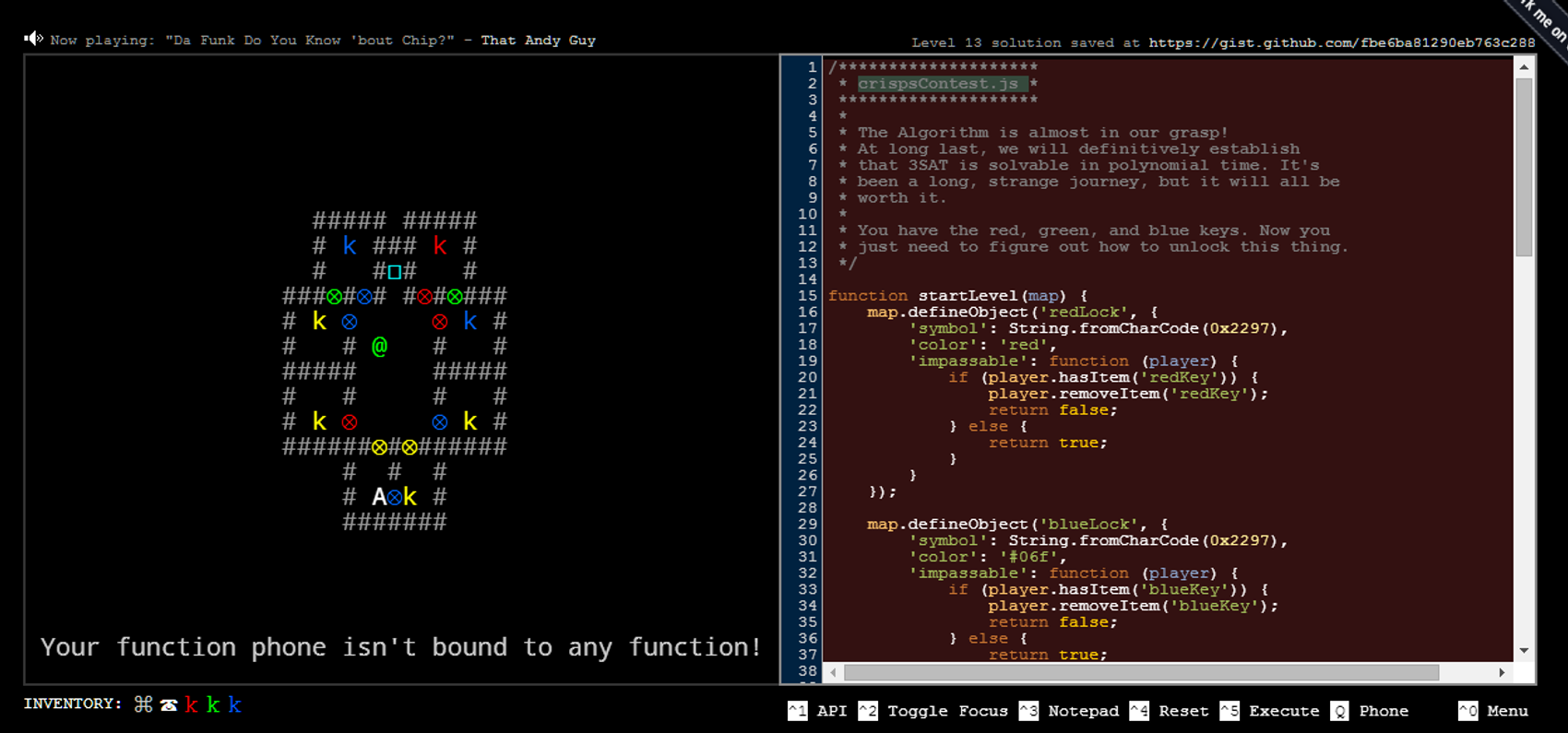
Task: Open the Notepad
Action: click(x=1083, y=711)
